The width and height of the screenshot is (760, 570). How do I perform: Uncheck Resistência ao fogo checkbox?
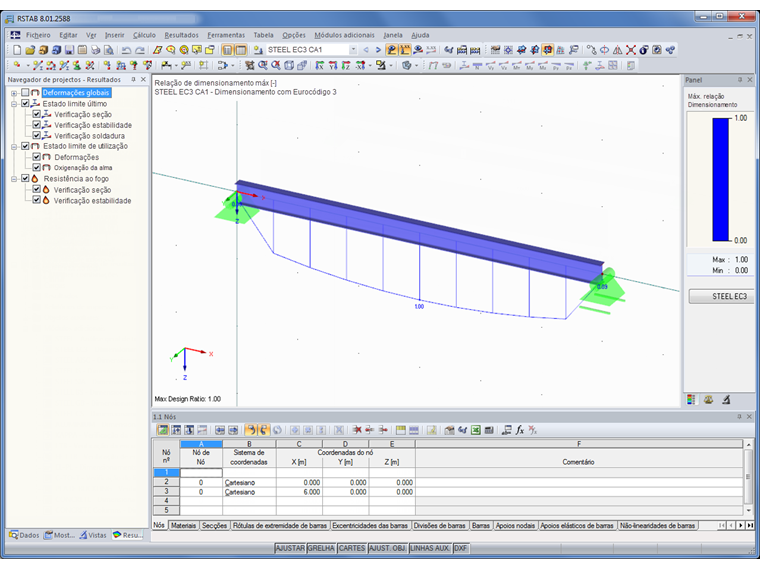pyautogui.click(x=25, y=178)
